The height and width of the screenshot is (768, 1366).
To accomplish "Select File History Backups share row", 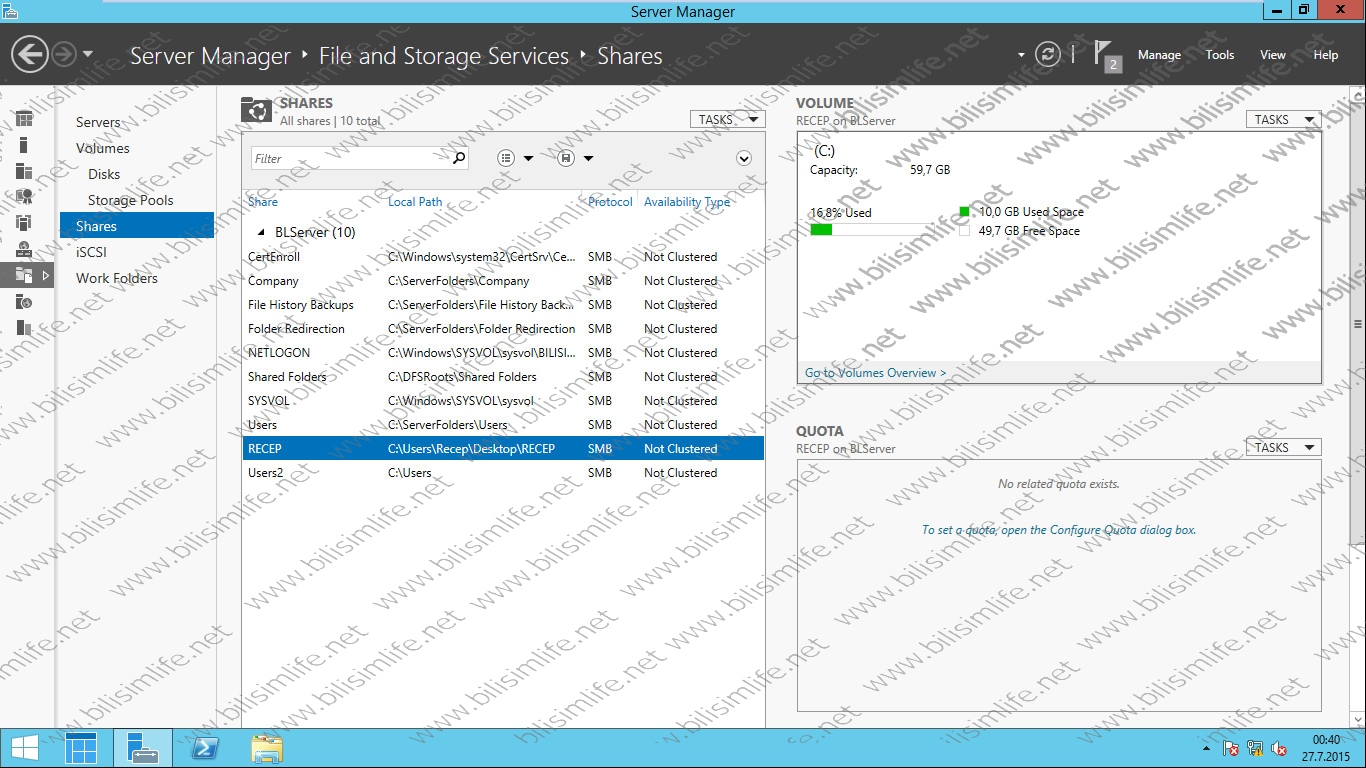I will 504,305.
